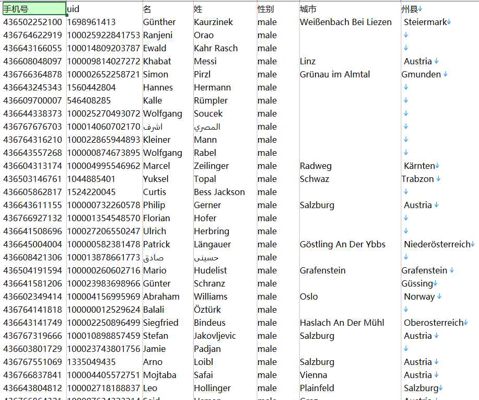This screenshot has width=479, height=400.
Task: Click the Haslach An Der Mühl cell
Action: tap(342, 323)
